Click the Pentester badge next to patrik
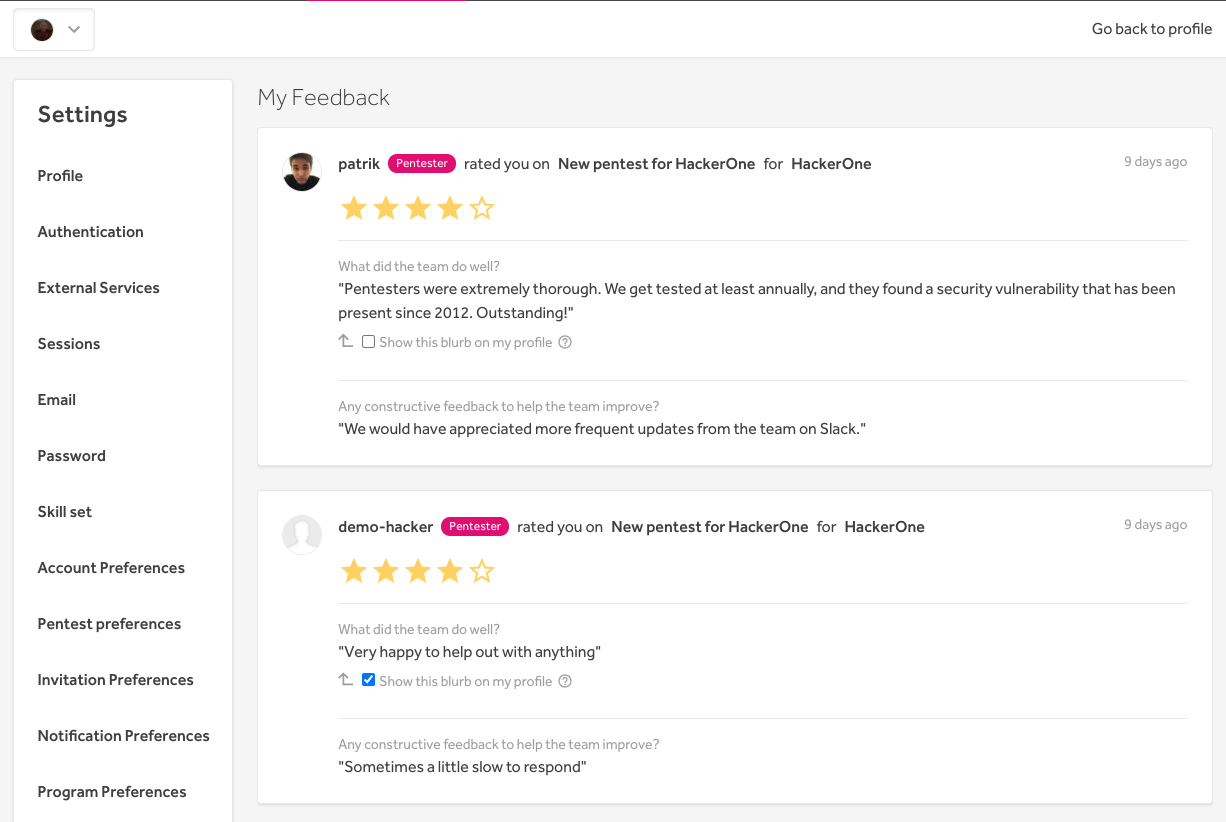 click(422, 164)
